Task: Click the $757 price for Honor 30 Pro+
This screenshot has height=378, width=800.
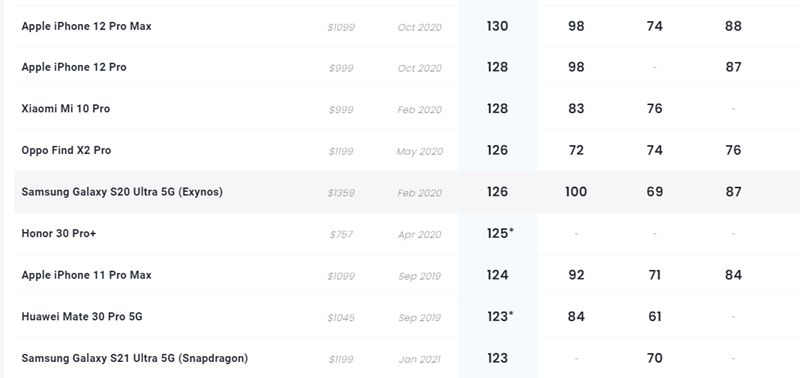Action: tap(341, 235)
